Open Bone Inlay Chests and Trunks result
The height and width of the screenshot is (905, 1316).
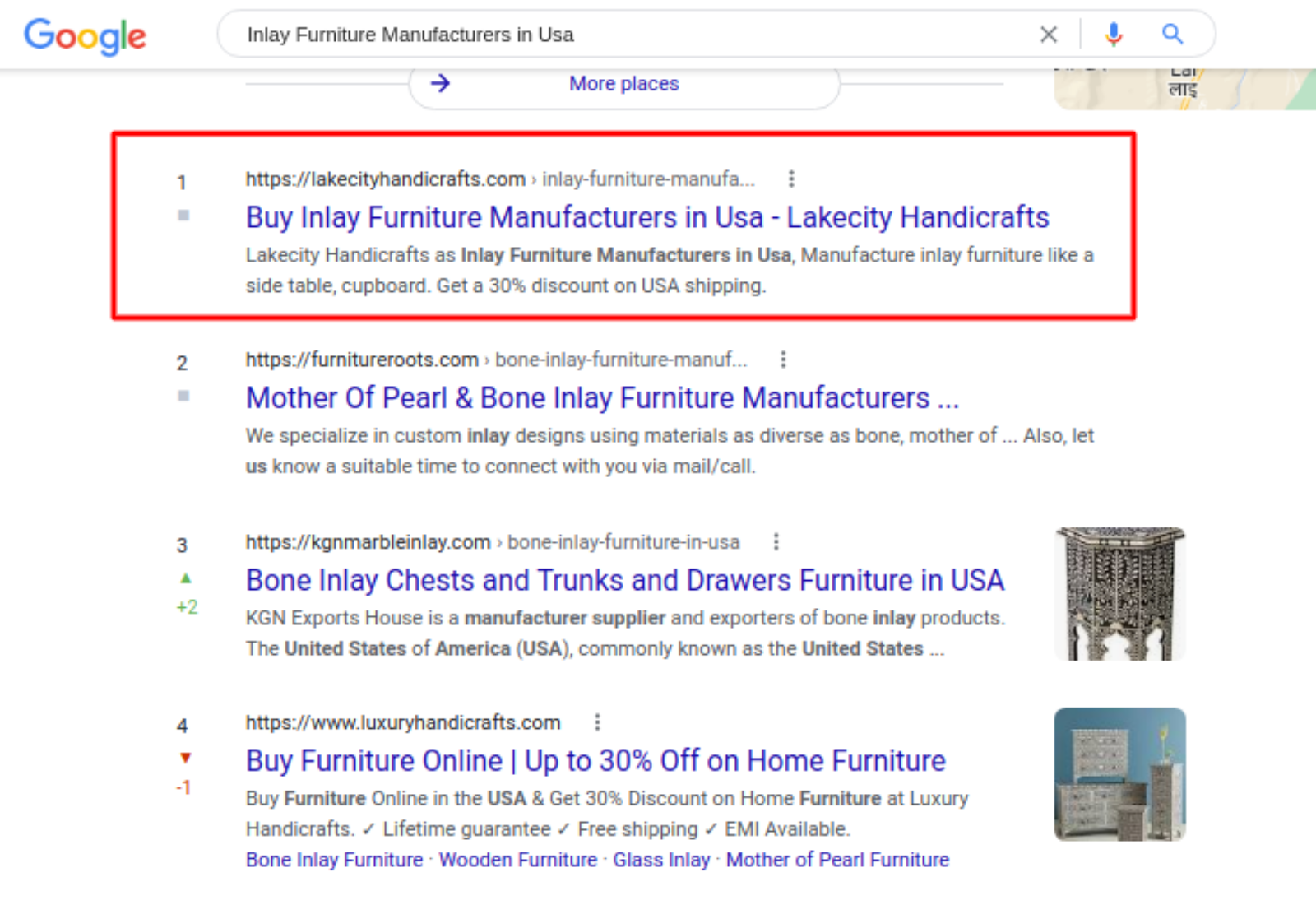tap(624, 580)
